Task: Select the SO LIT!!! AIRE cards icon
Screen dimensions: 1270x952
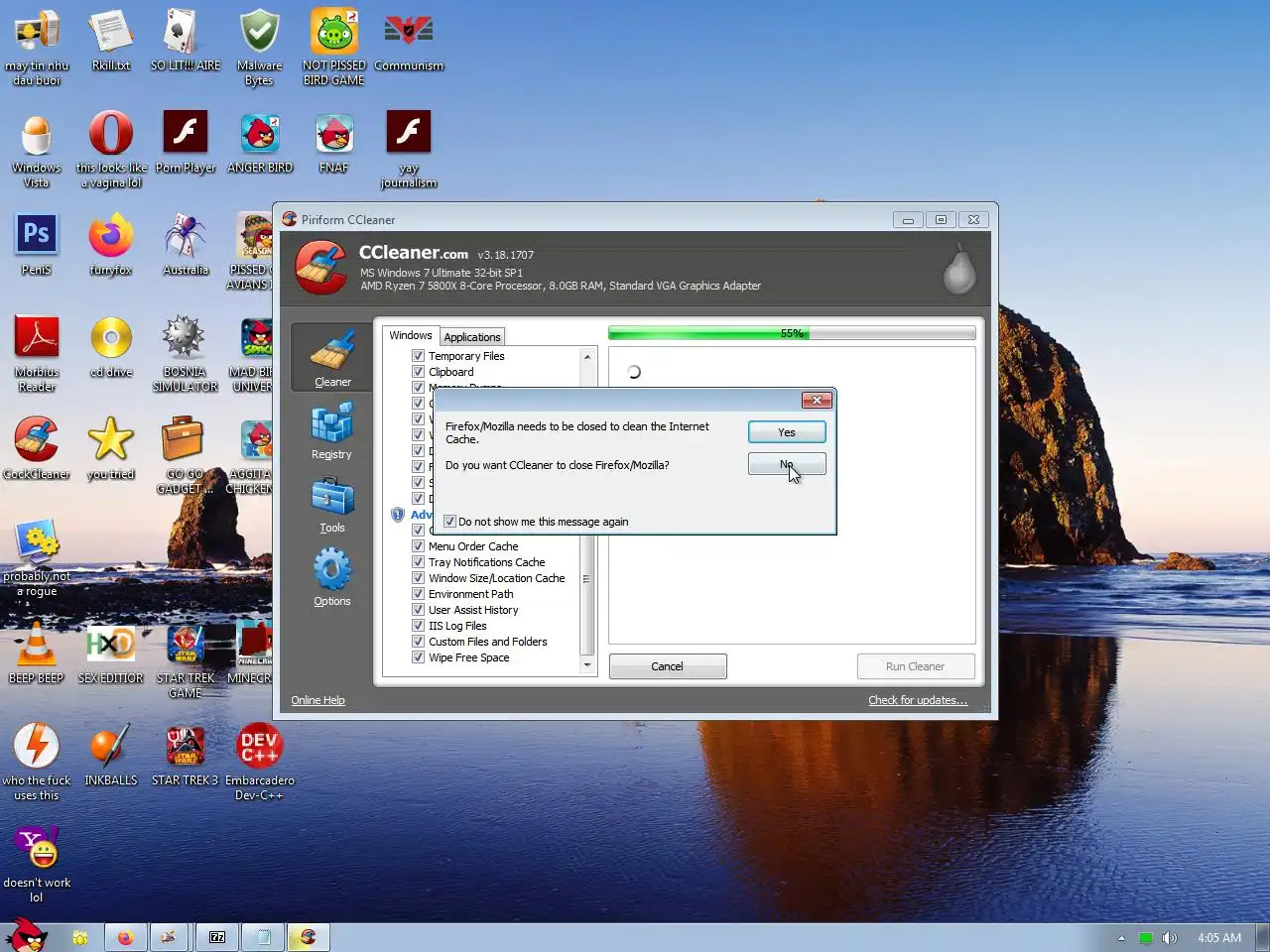Action: point(186,40)
